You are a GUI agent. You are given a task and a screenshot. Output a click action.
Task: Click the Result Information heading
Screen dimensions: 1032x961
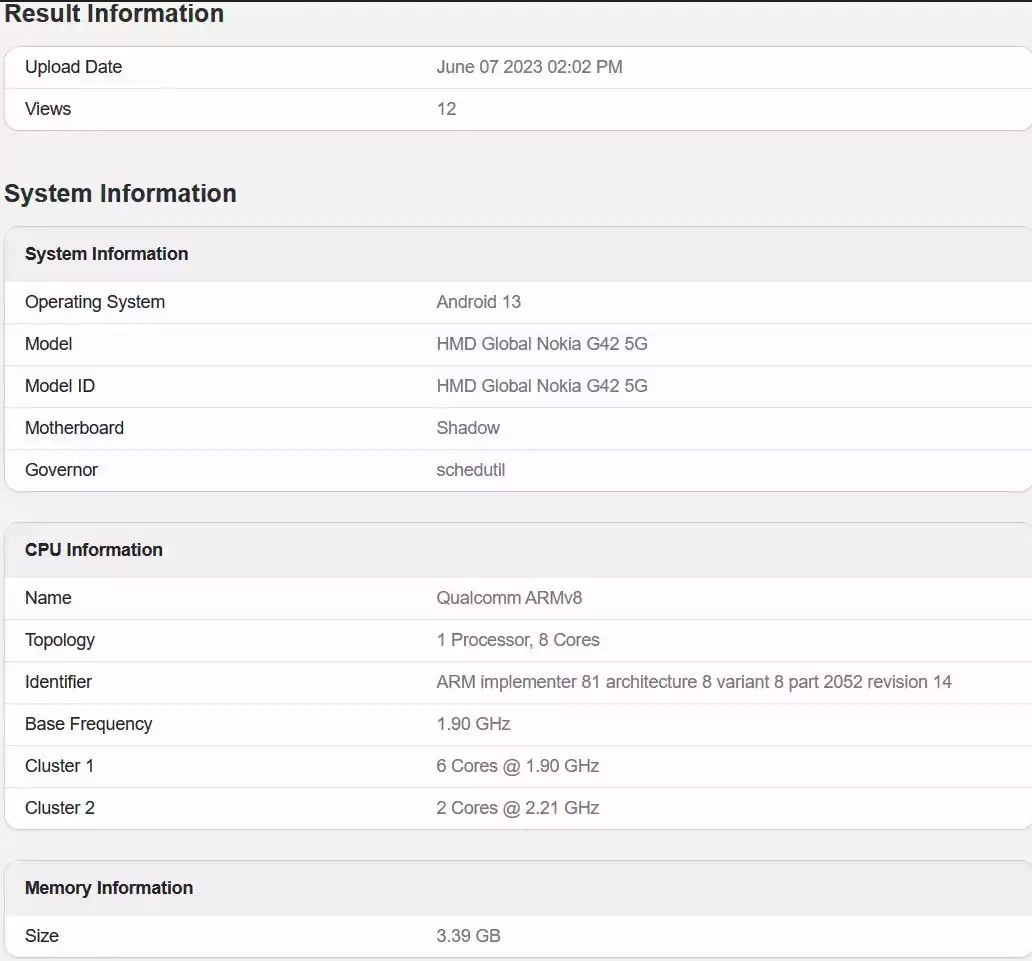click(114, 13)
